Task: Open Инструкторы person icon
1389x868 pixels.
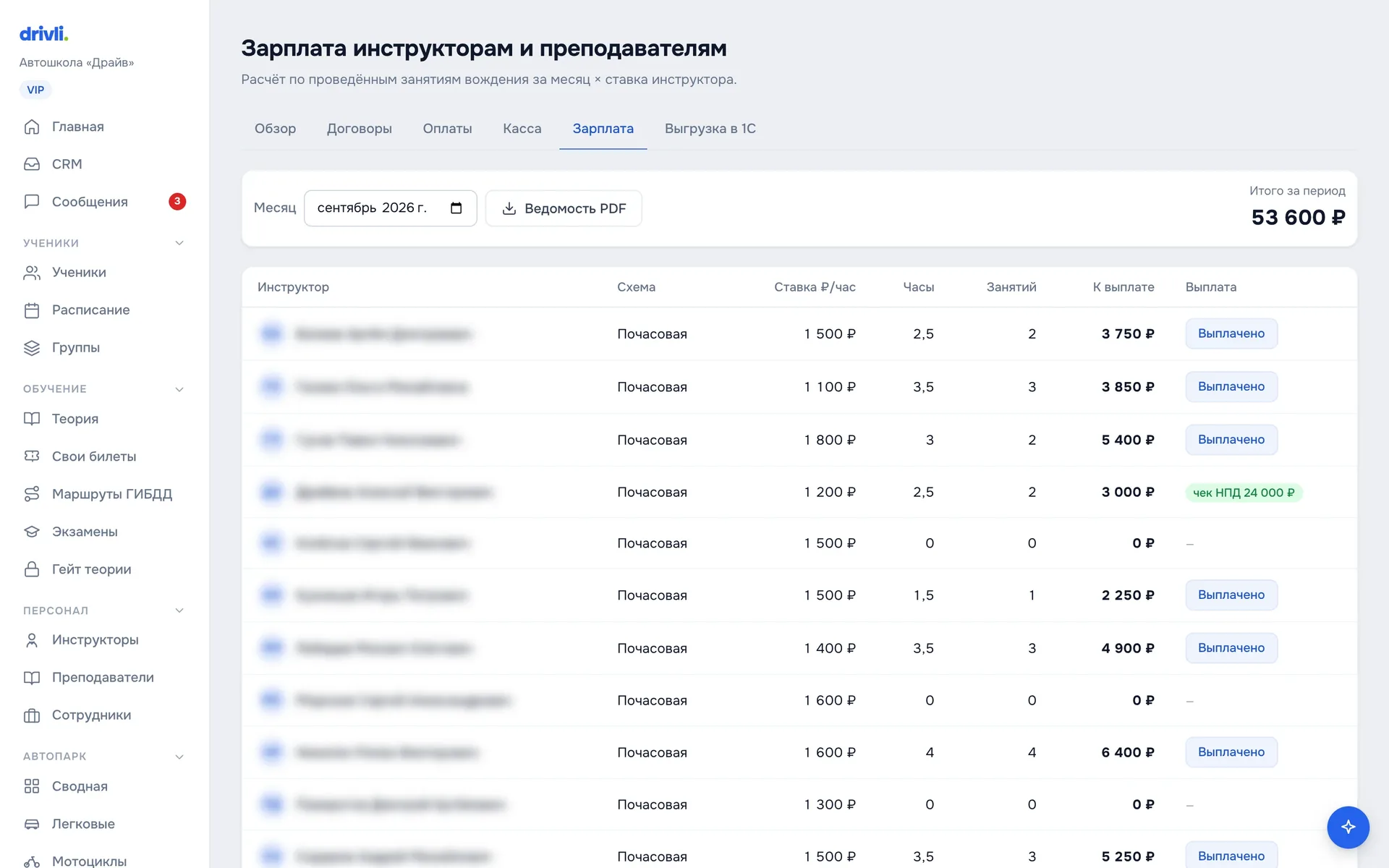Action: (x=32, y=640)
